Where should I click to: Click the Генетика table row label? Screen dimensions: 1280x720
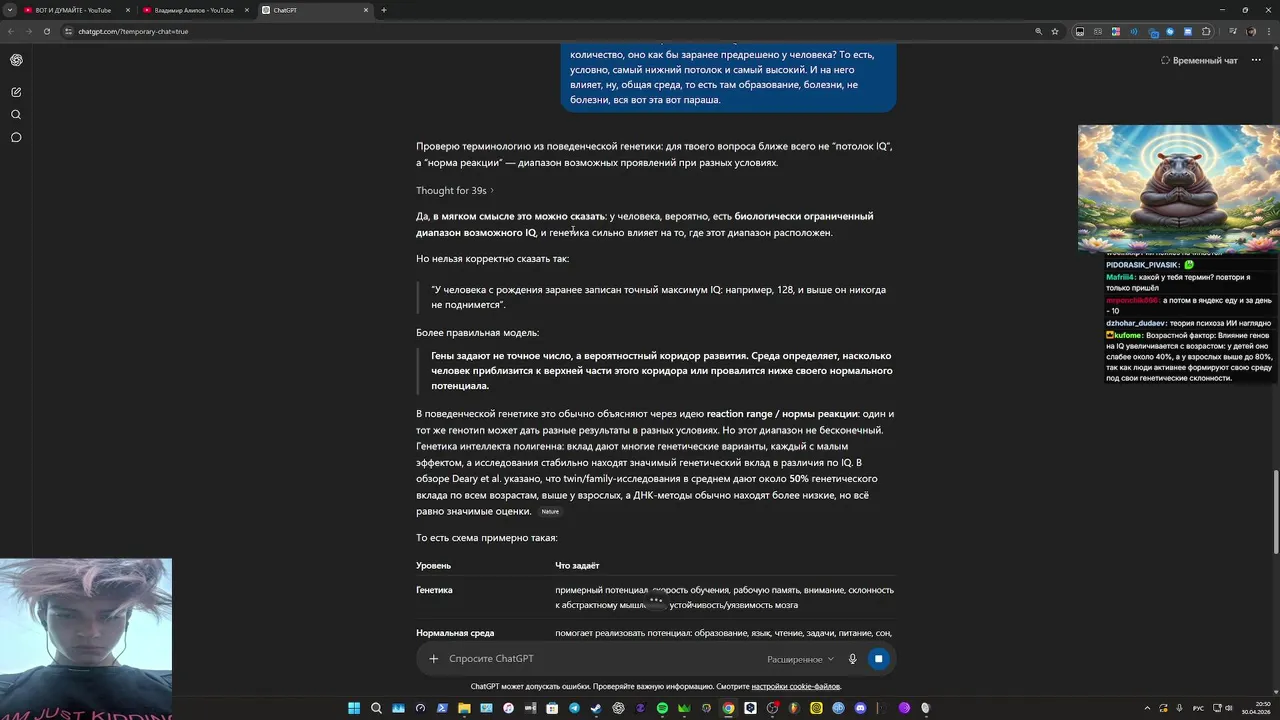434,590
